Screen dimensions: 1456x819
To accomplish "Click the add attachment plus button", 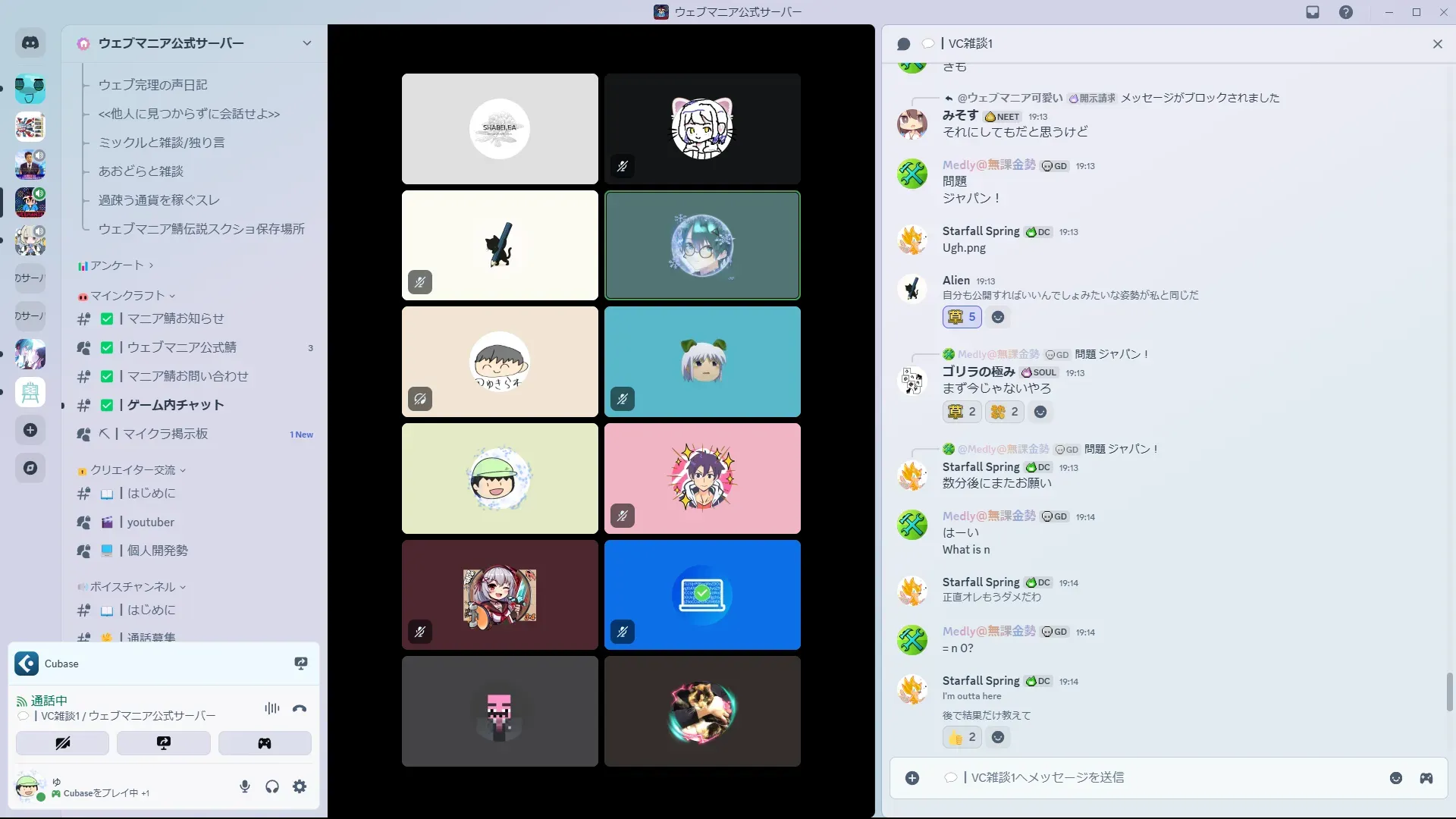I will click(912, 778).
